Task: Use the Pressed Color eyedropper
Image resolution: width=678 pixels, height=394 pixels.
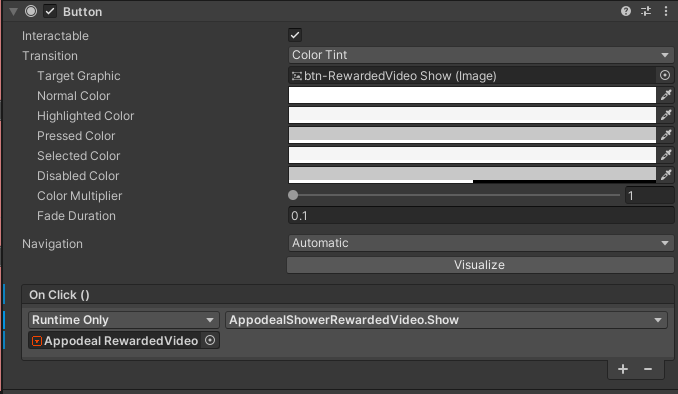Action: 666,135
